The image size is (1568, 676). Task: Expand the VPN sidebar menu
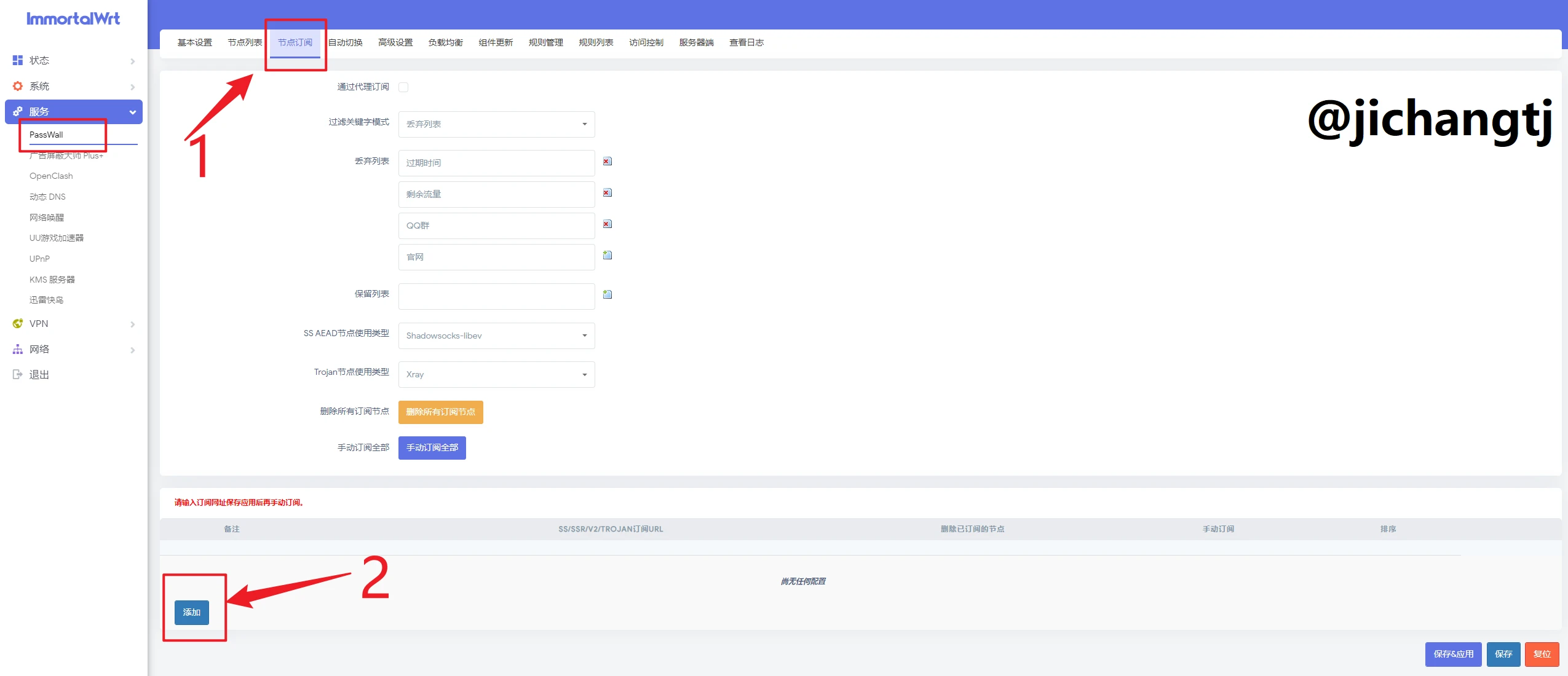74,323
